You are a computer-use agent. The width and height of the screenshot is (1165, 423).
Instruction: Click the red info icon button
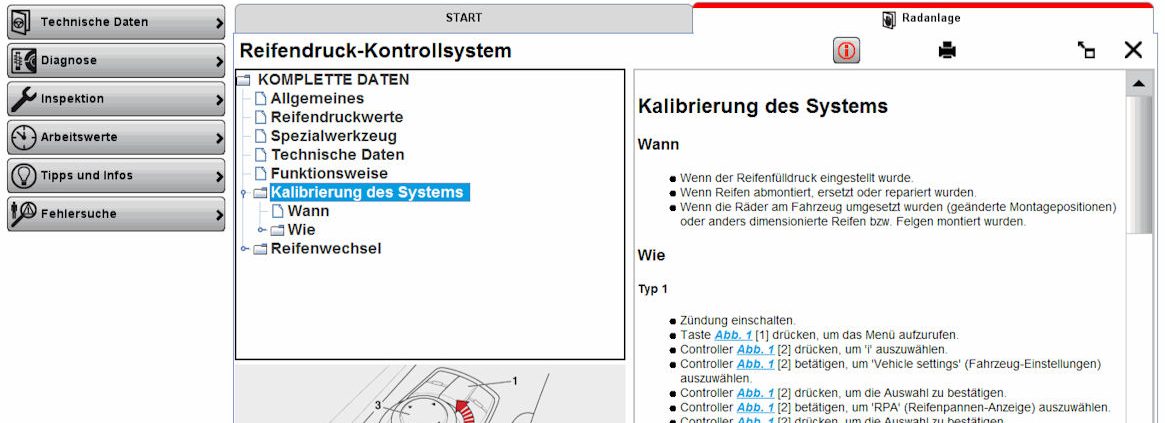(x=846, y=51)
